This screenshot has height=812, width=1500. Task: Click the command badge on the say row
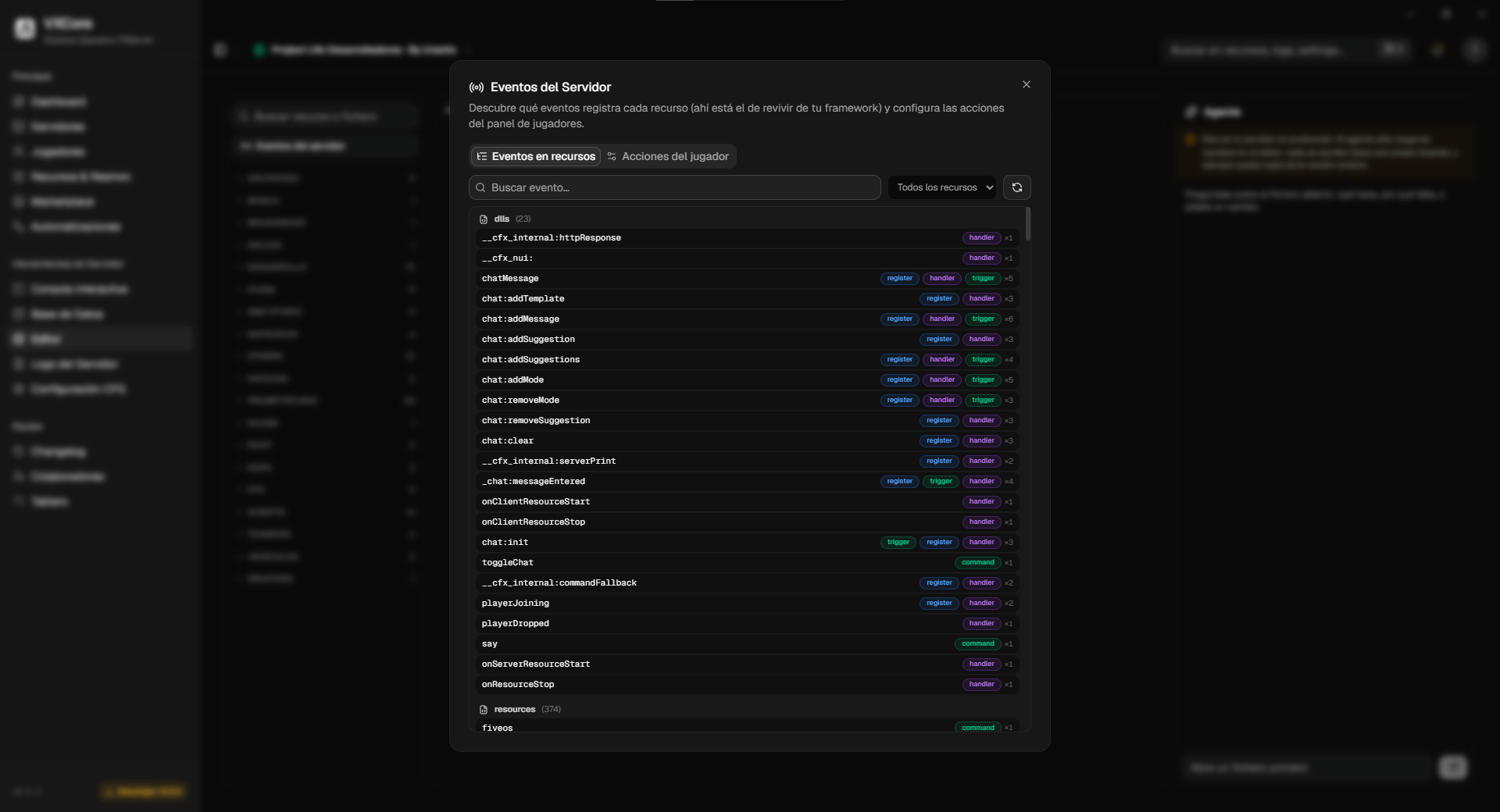pos(978,643)
